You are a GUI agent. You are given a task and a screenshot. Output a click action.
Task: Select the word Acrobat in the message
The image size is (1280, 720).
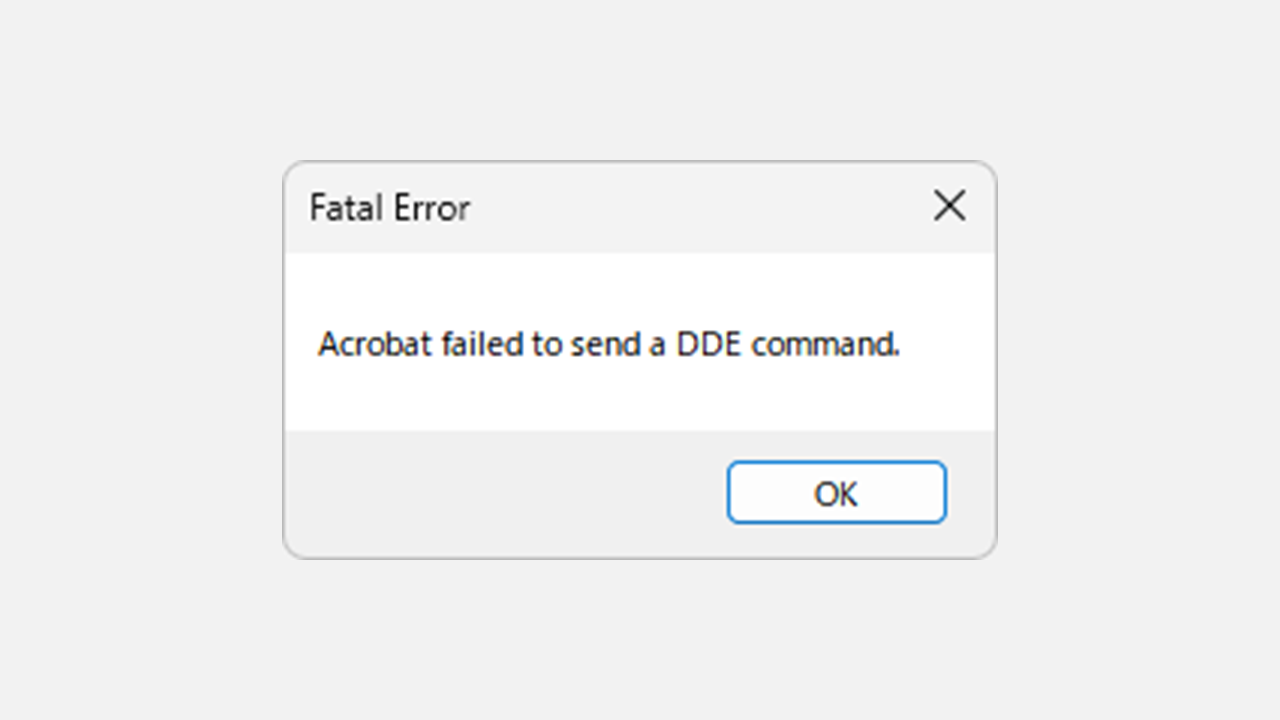tap(368, 344)
